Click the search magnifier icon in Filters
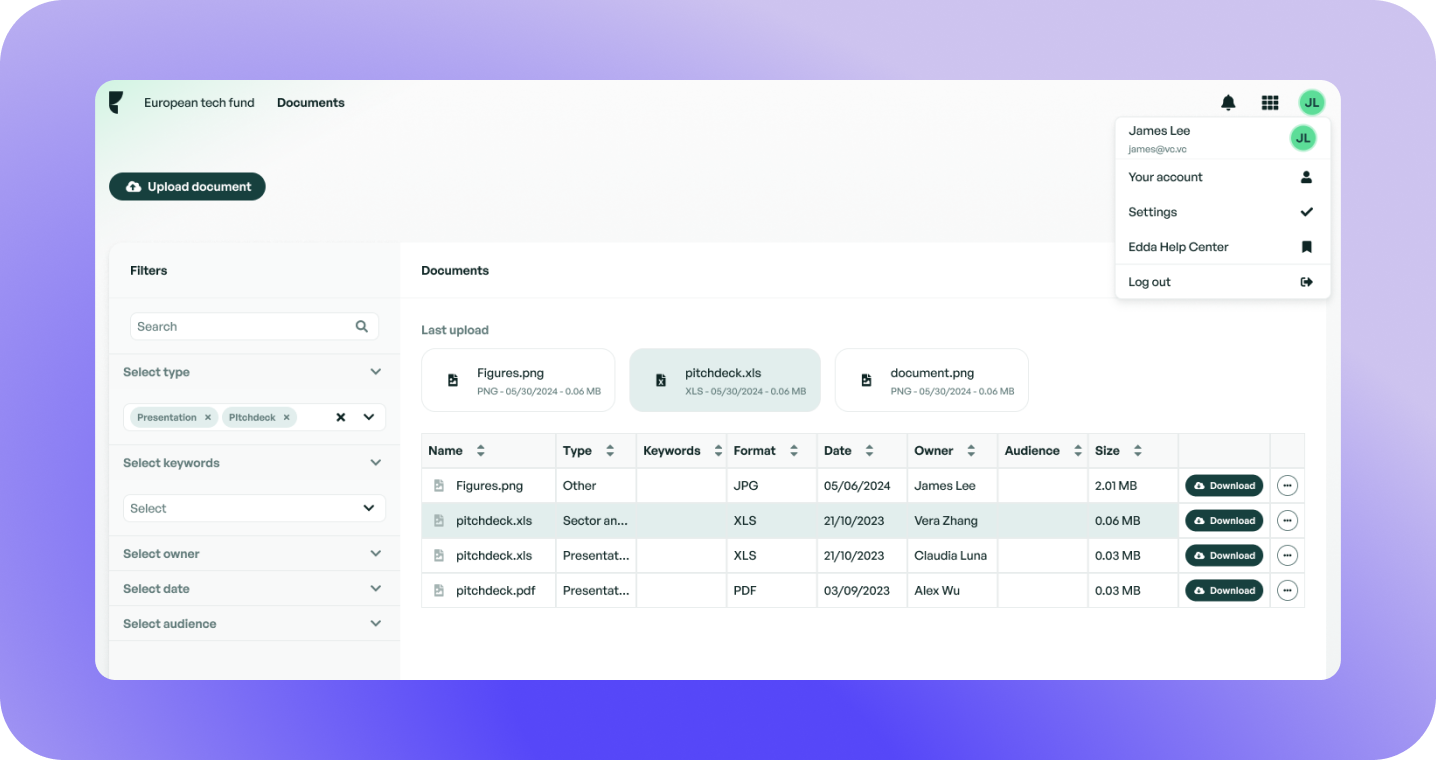The width and height of the screenshot is (1436, 760). tap(362, 326)
